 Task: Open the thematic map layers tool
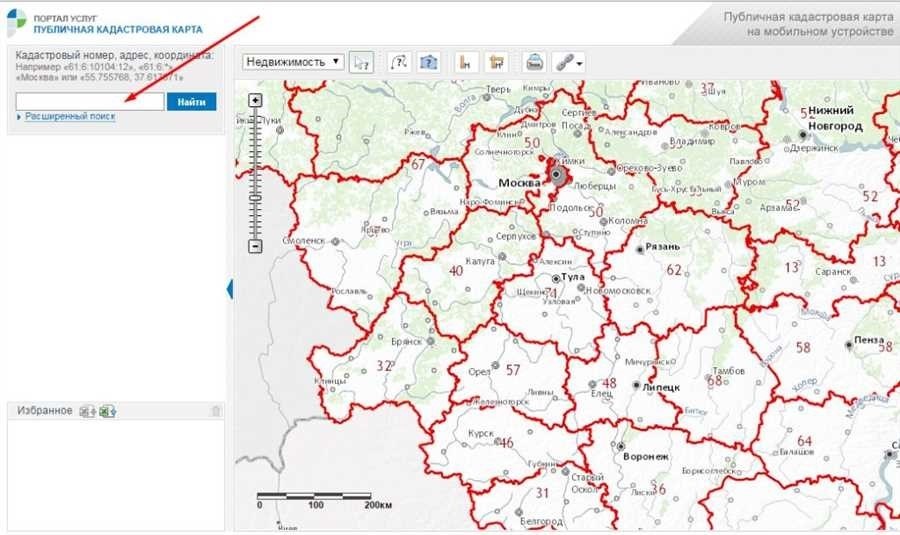(495, 62)
